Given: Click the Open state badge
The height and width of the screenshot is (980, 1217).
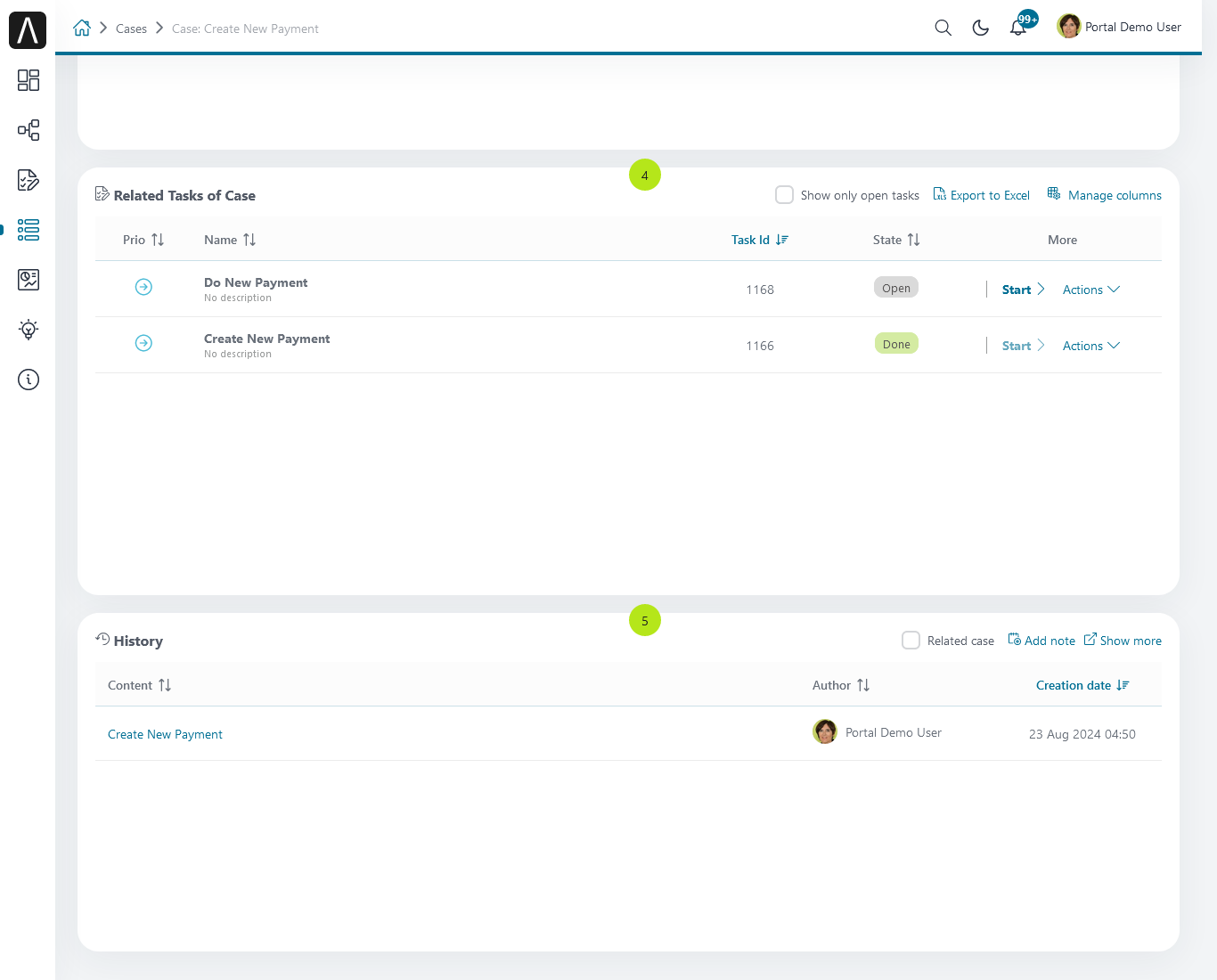Looking at the screenshot, I should click(896, 288).
